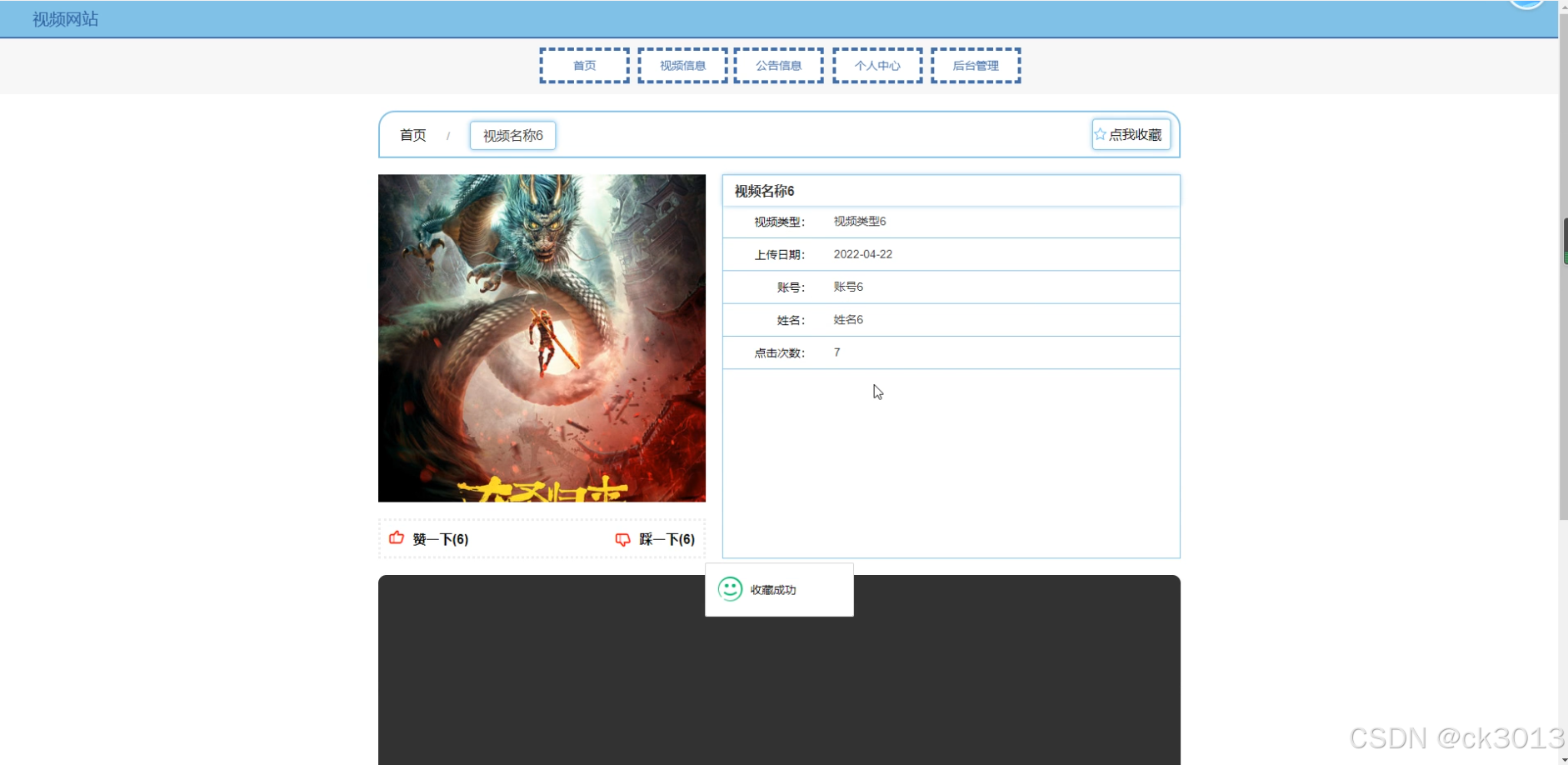Screen dimensions: 1568x765
Task: Click the thumbs-up icon for 赞一下
Action: 397,538
